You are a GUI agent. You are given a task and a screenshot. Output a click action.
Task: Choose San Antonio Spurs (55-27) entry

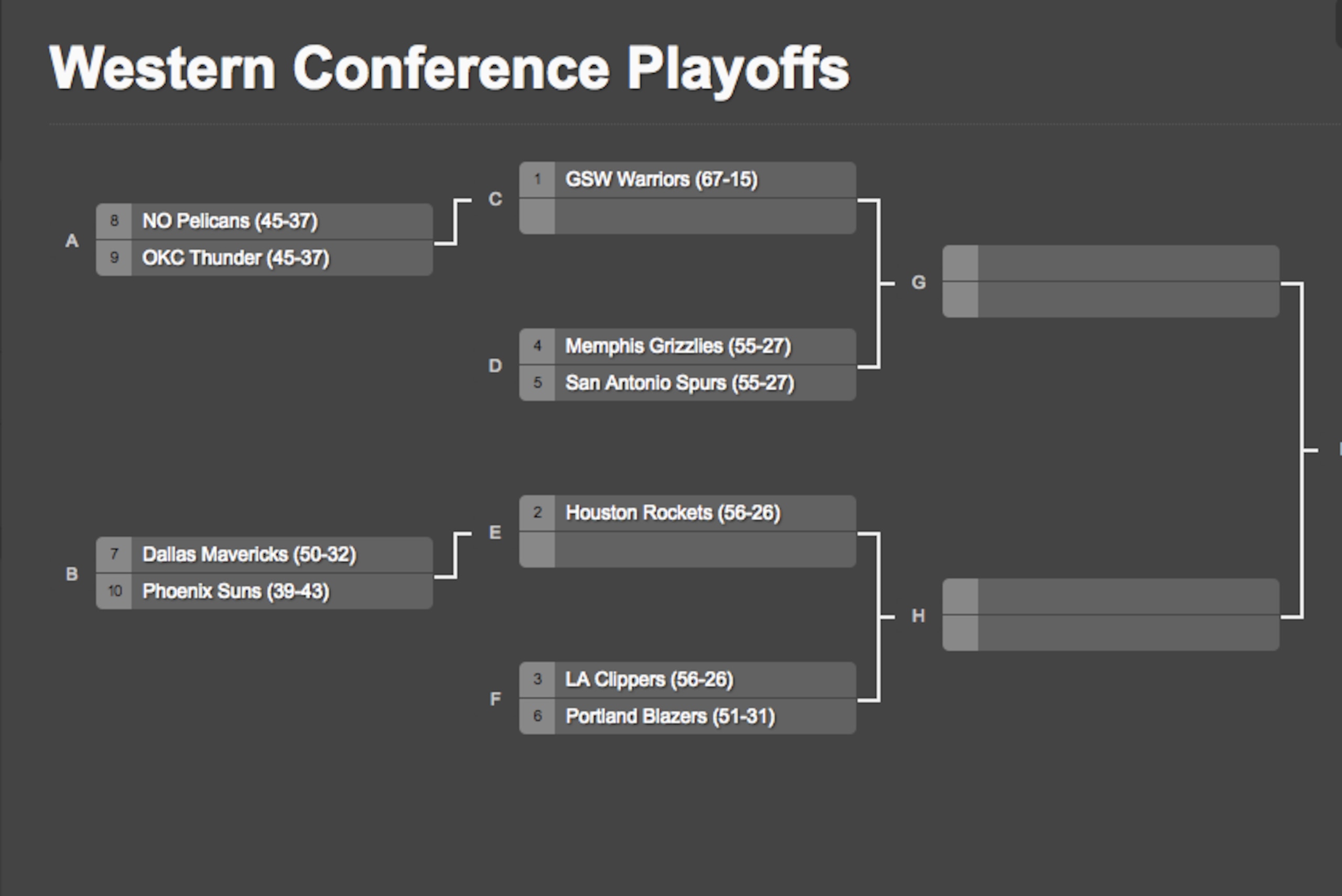tap(688, 383)
